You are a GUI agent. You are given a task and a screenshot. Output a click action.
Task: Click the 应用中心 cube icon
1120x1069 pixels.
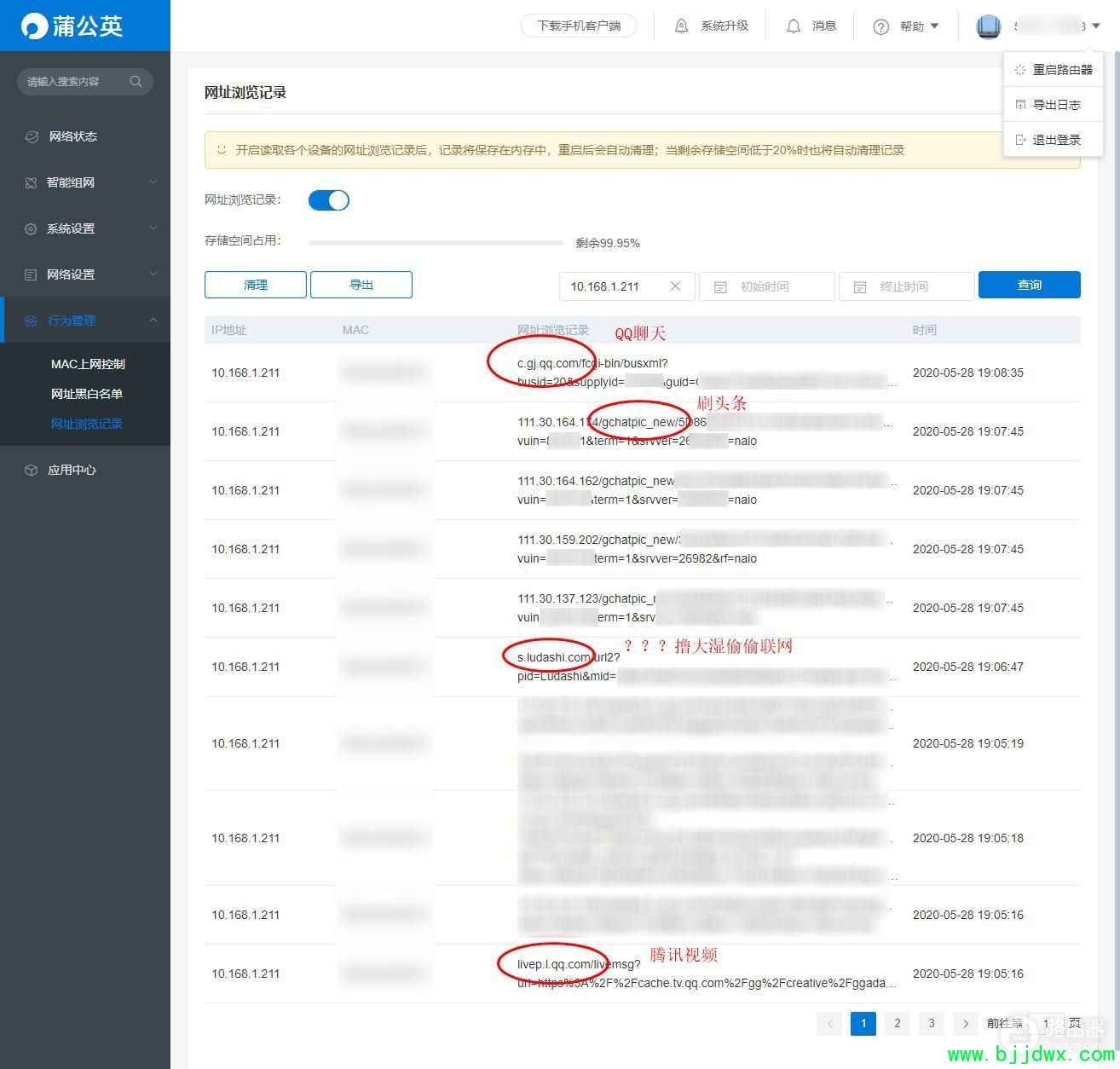(x=32, y=470)
